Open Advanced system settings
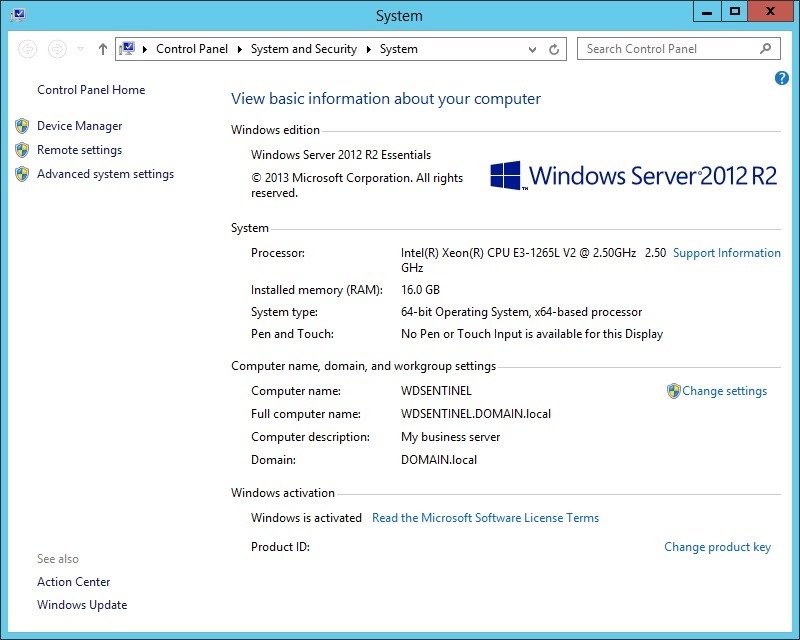This screenshot has width=800, height=640. (106, 174)
